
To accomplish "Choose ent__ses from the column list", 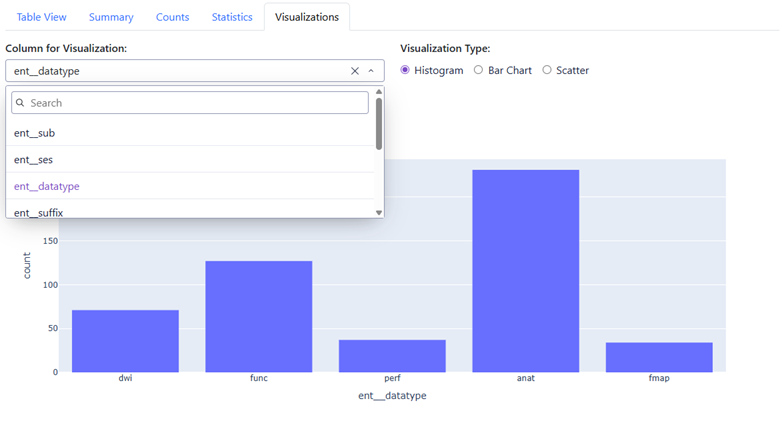I will click(190, 160).
